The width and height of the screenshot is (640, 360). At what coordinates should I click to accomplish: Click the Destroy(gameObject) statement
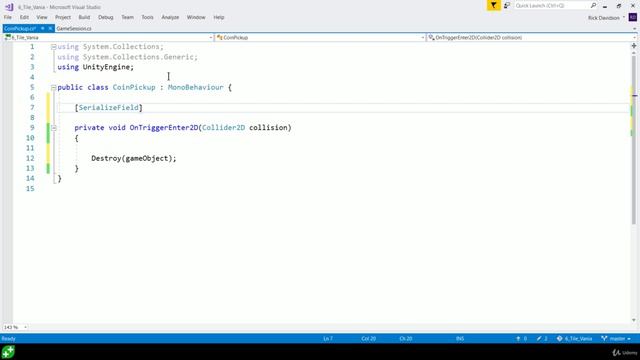click(x=134, y=158)
